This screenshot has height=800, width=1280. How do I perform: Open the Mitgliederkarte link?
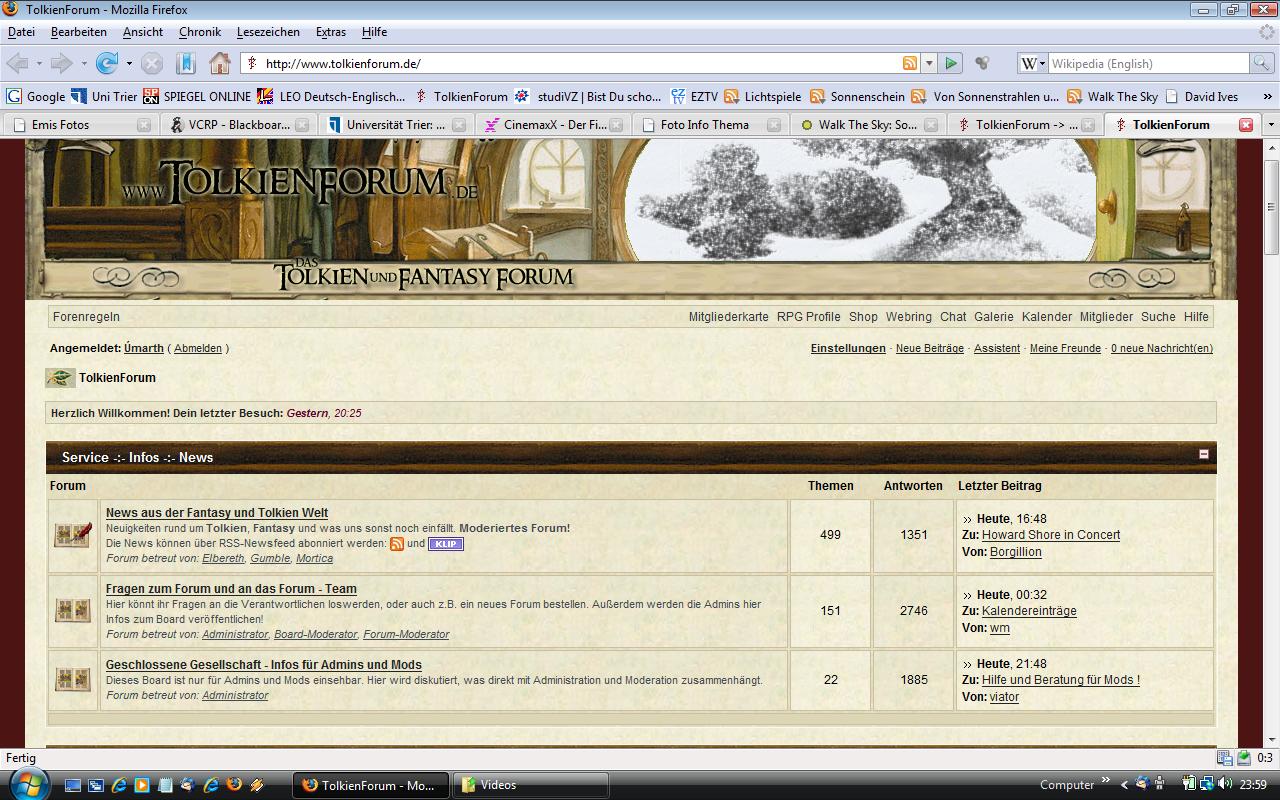729,316
